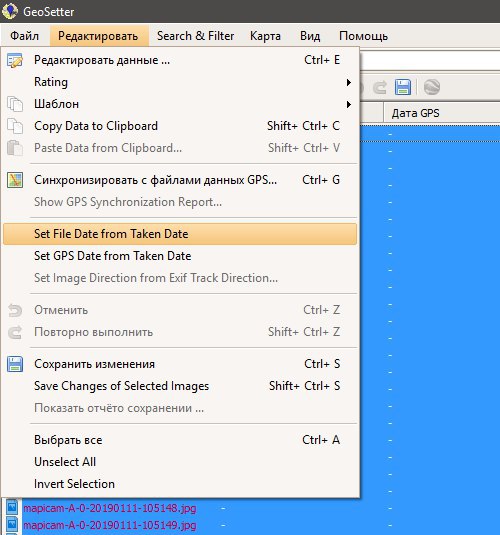Expand the Шаблон submenu arrow
Image resolution: width=500 pixels, height=535 pixels.
point(348,104)
